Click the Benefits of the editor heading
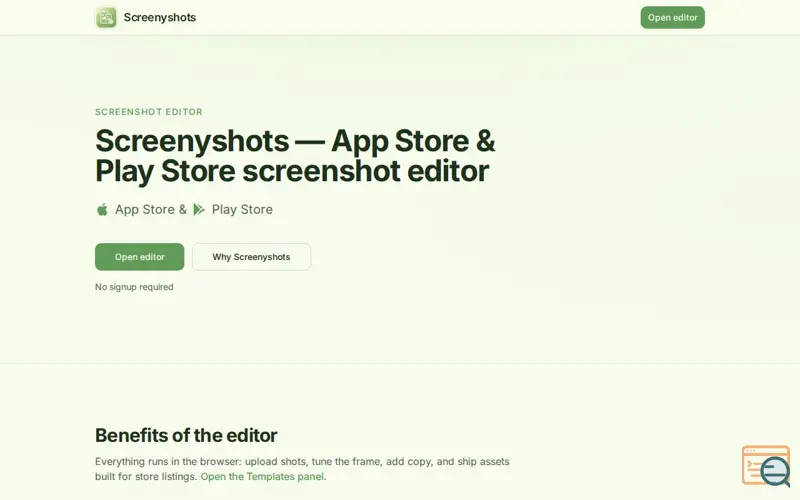This screenshot has height=500, width=800. point(186,435)
